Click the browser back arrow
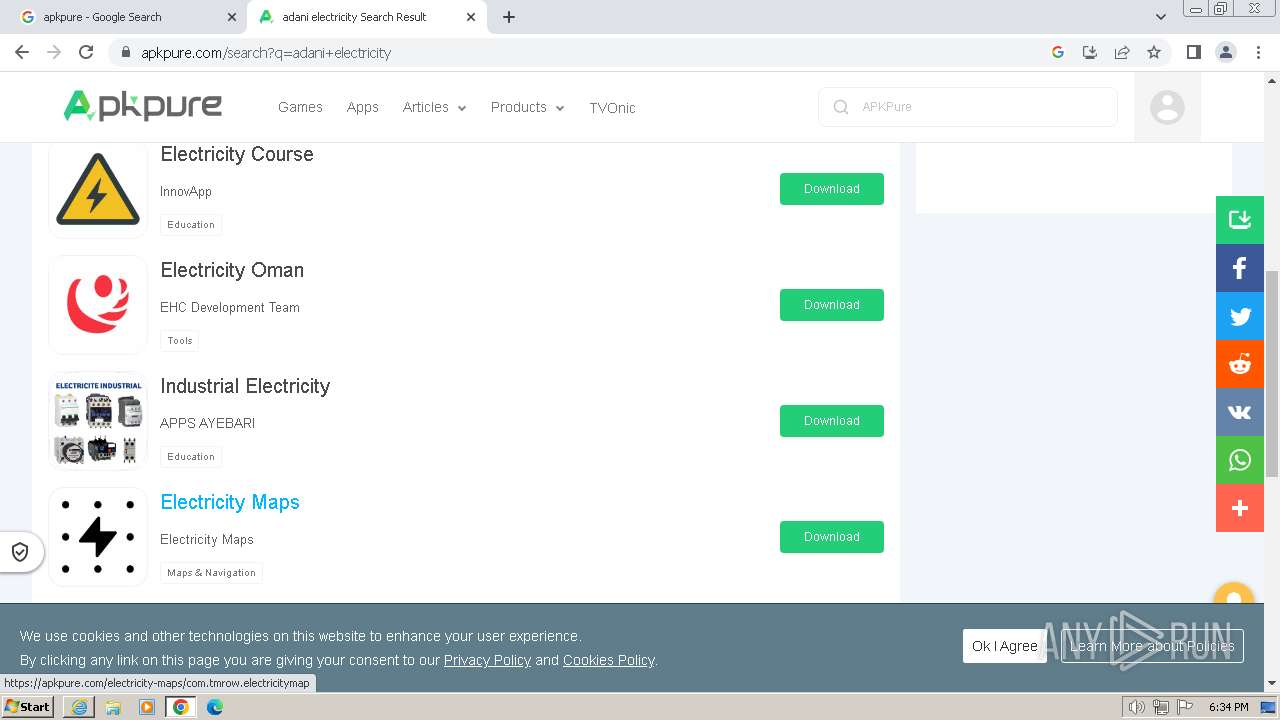This screenshot has height=720, width=1280. coord(22,52)
